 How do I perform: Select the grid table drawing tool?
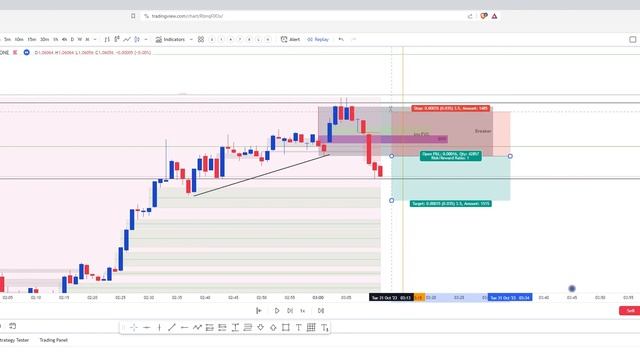(x=311, y=327)
